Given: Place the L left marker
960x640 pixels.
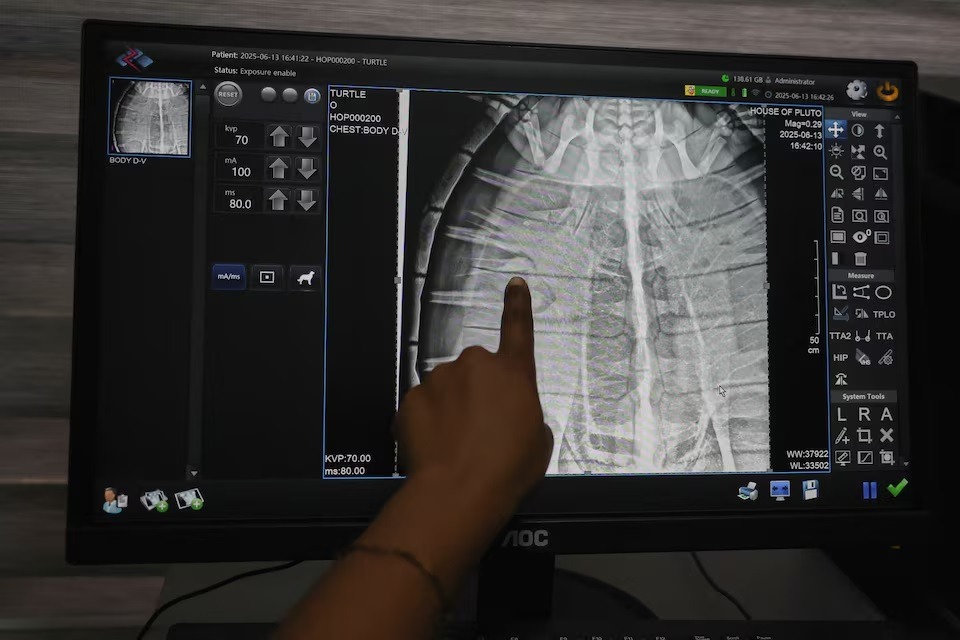Looking at the screenshot, I should pos(842,415).
